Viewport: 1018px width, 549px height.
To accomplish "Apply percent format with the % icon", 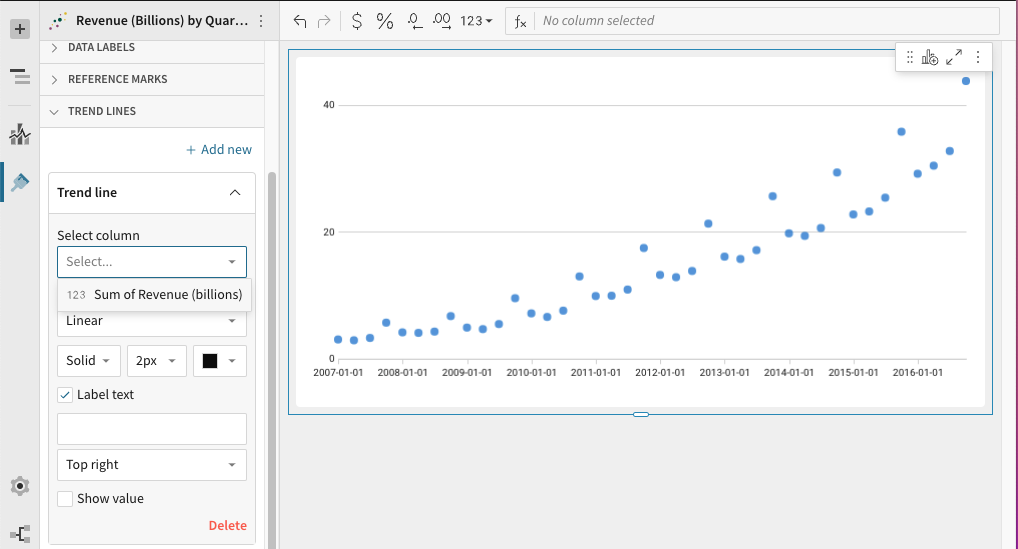I will [385, 21].
